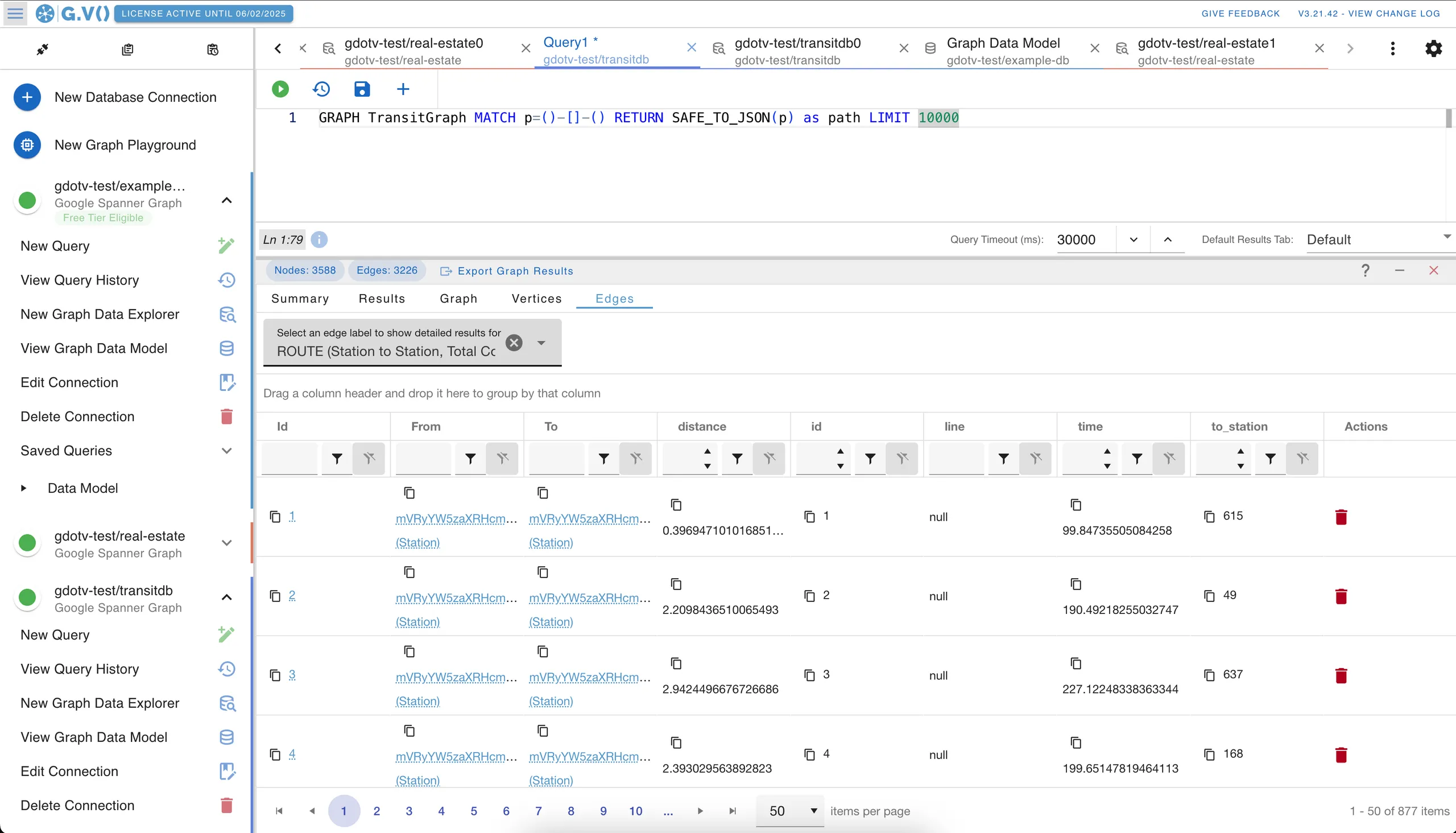The width and height of the screenshot is (1456, 833).
Task: Click Delete Connection trash under example-db
Action: [x=226, y=416]
